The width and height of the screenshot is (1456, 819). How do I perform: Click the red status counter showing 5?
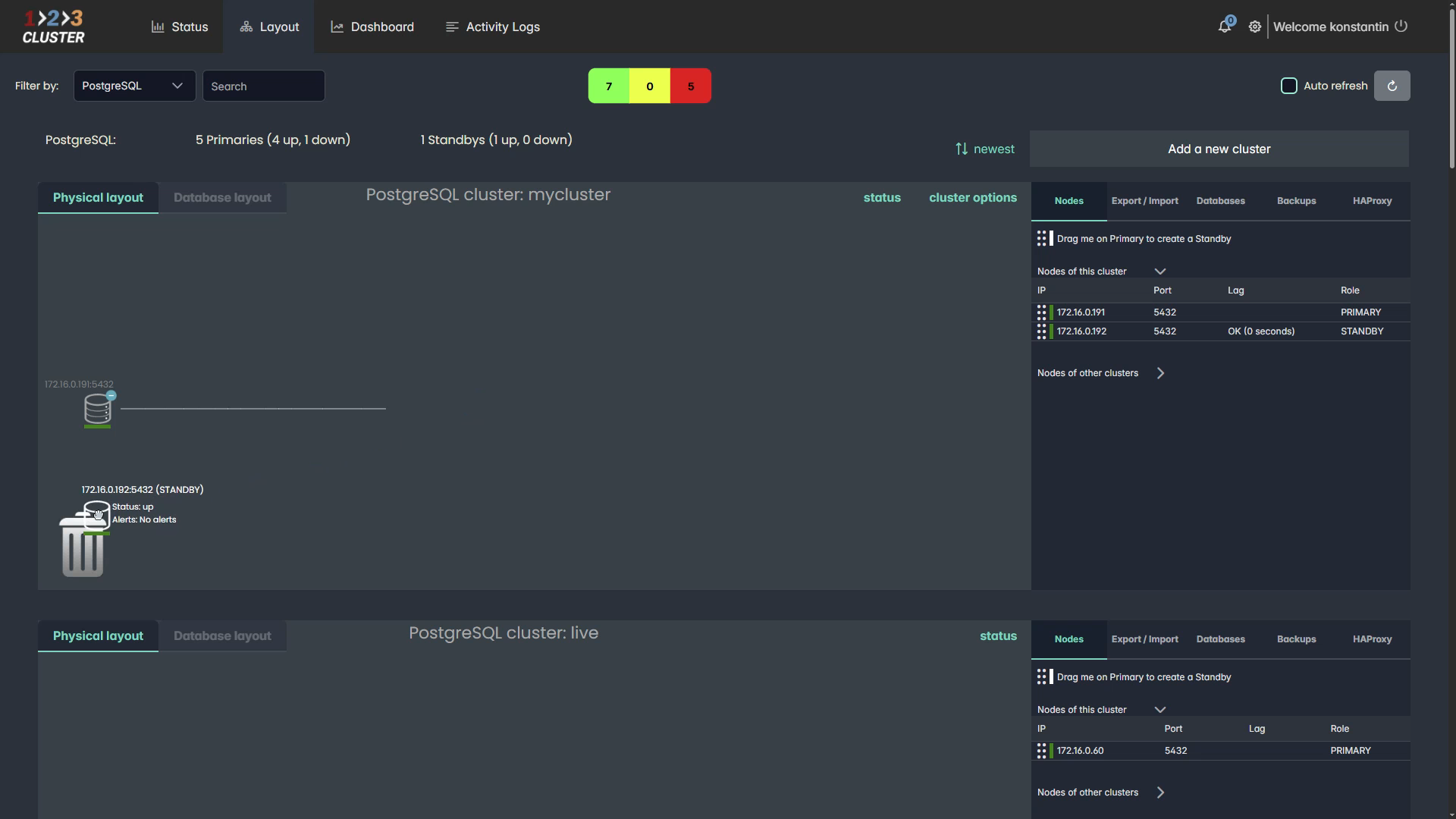pos(690,86)
